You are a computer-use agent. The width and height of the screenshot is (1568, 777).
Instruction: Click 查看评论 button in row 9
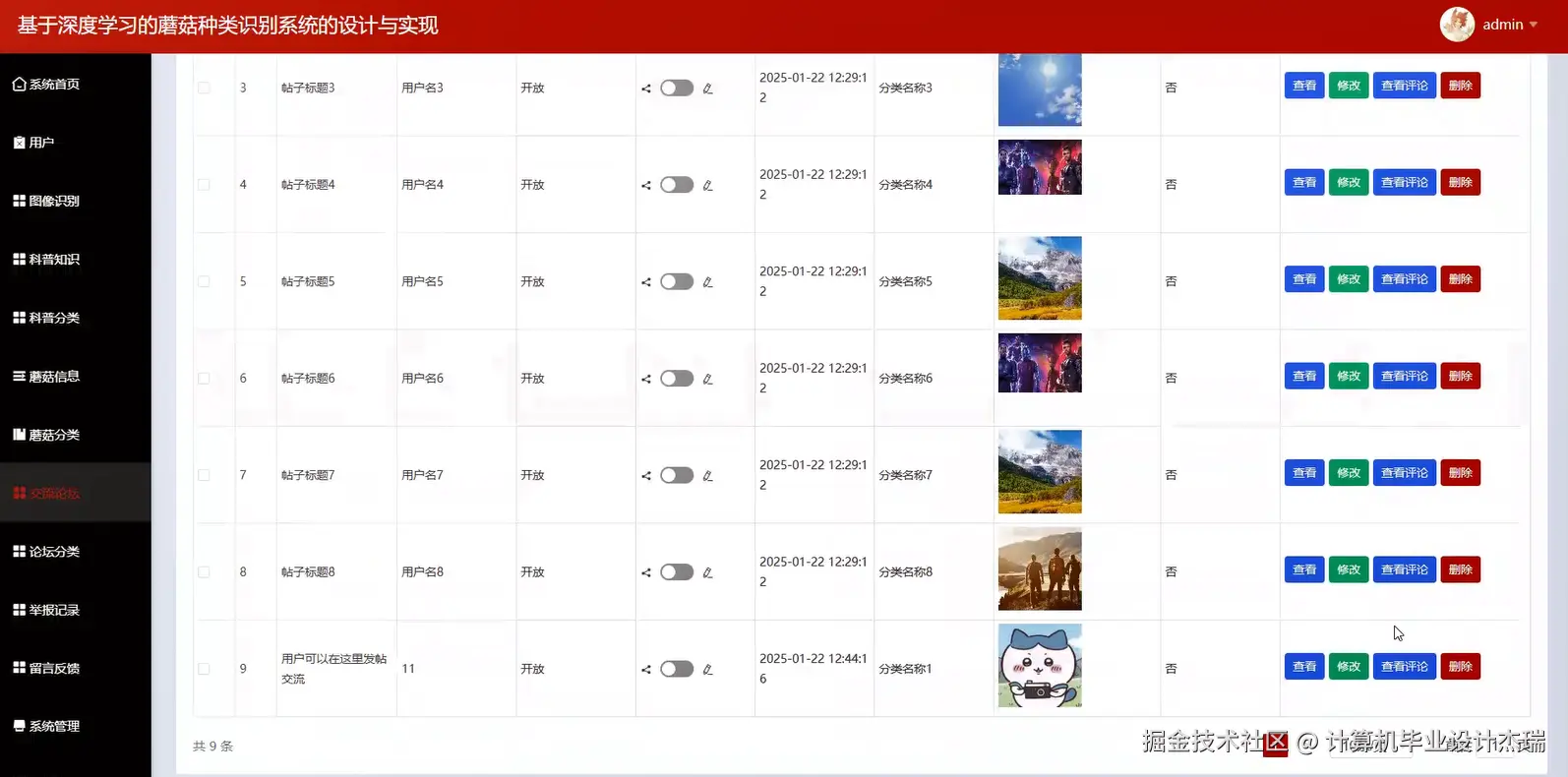coord(1405,667)
